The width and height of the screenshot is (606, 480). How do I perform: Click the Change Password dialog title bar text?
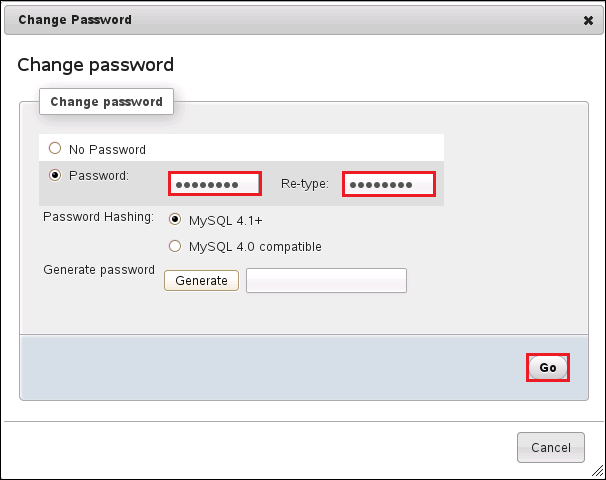[x=75, y=19]
